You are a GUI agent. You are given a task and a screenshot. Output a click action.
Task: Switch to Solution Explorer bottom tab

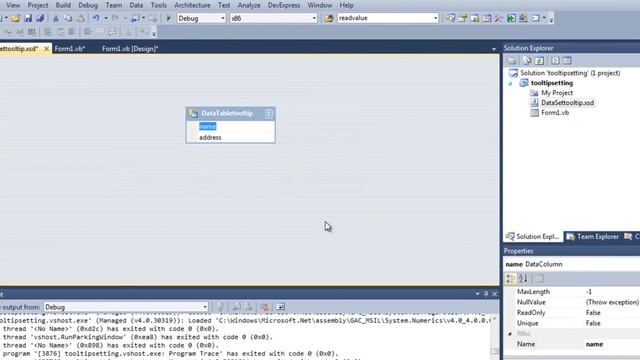[533, 237]
